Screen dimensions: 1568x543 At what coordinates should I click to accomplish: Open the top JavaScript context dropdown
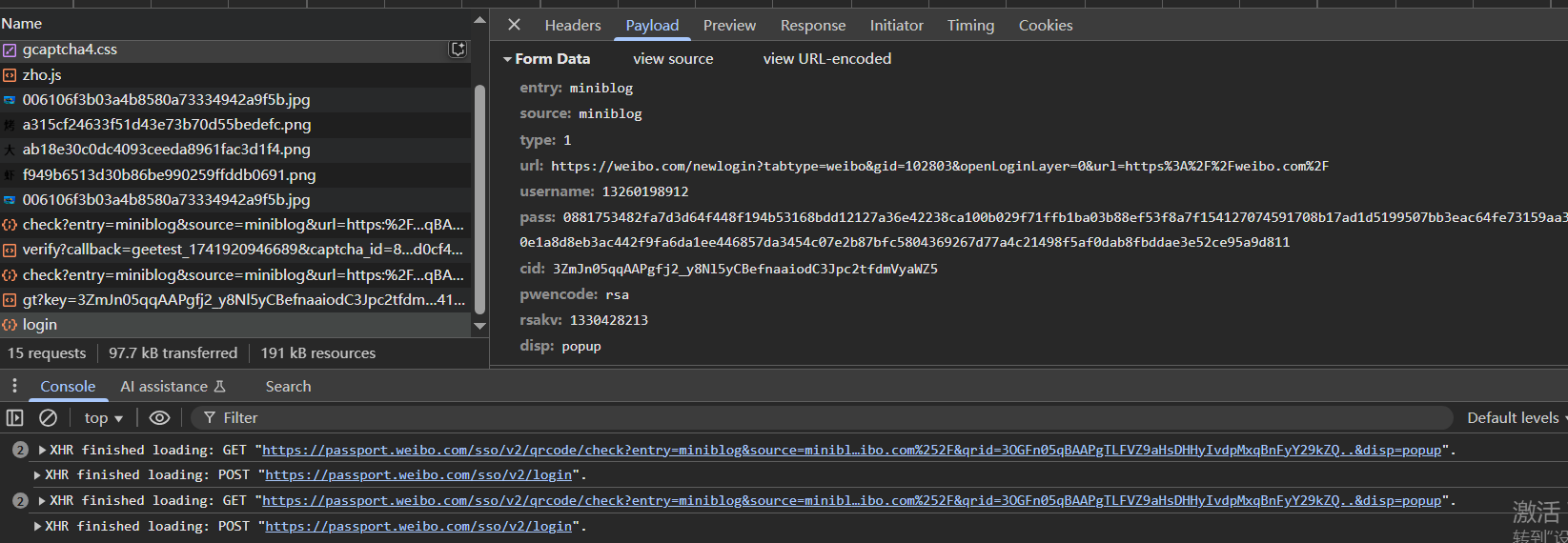click(103, 417)
